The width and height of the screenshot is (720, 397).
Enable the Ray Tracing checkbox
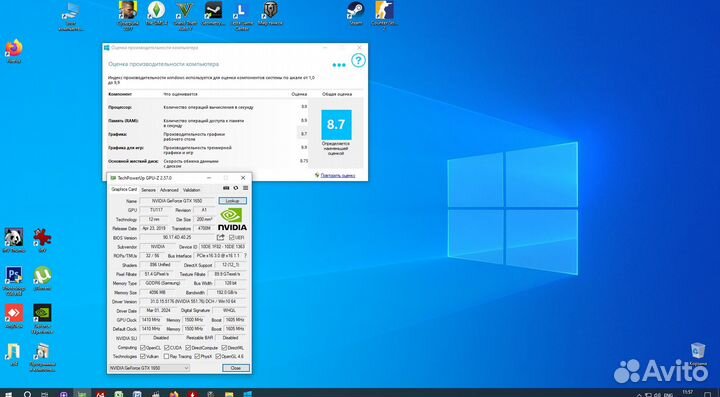click(x=167, y=356)
